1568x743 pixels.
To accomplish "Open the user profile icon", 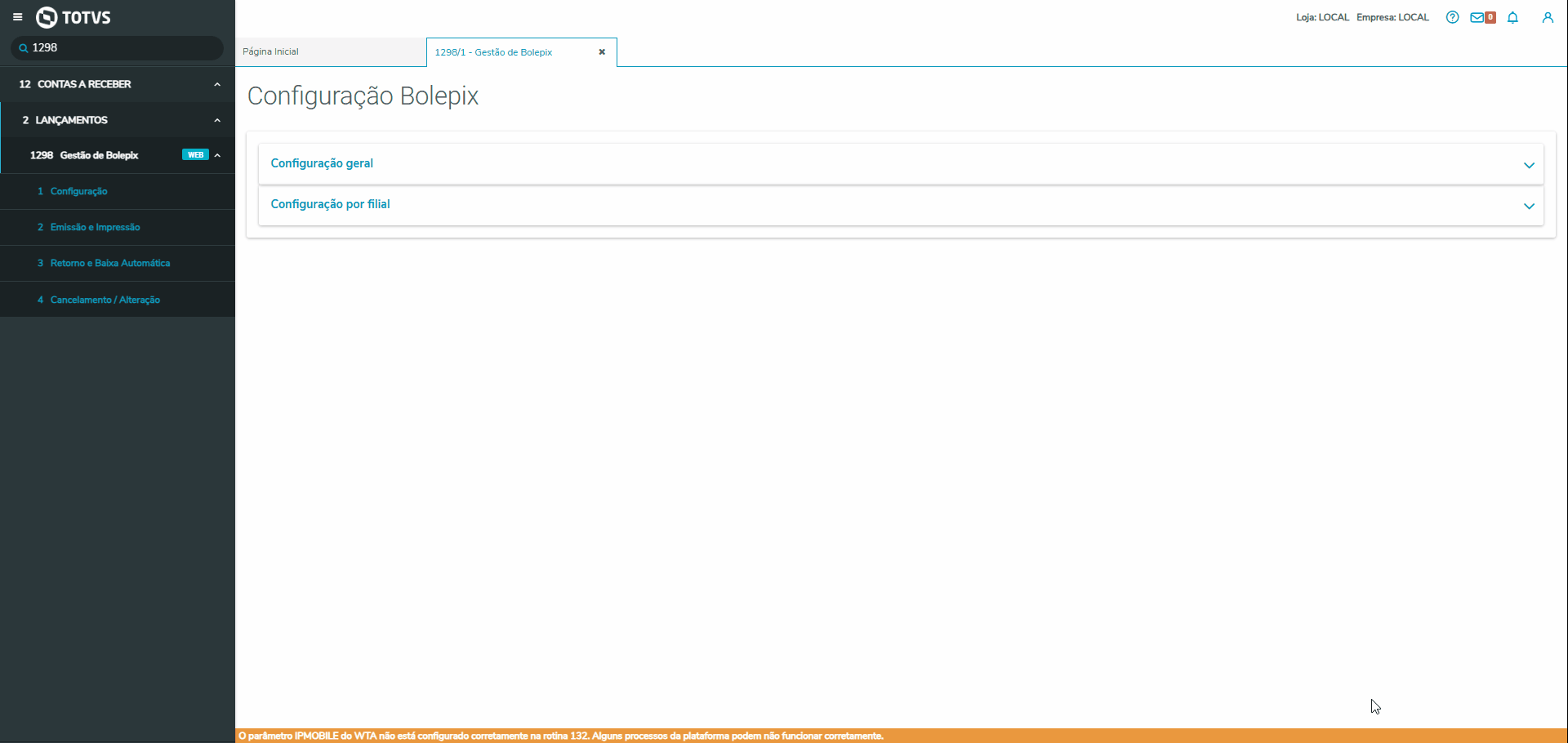I will [1548, 17].
